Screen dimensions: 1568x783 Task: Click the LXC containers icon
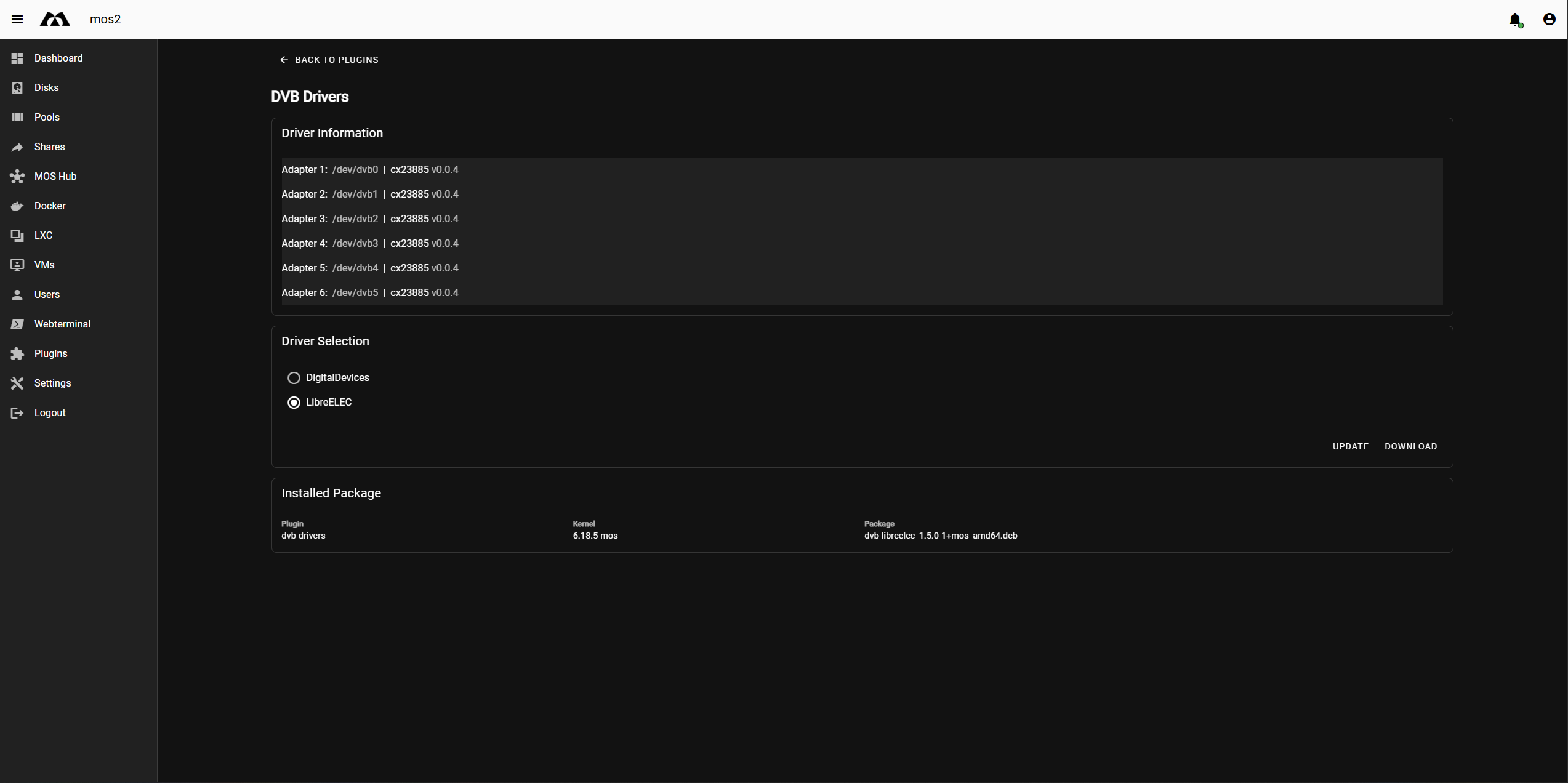point(17,235)
